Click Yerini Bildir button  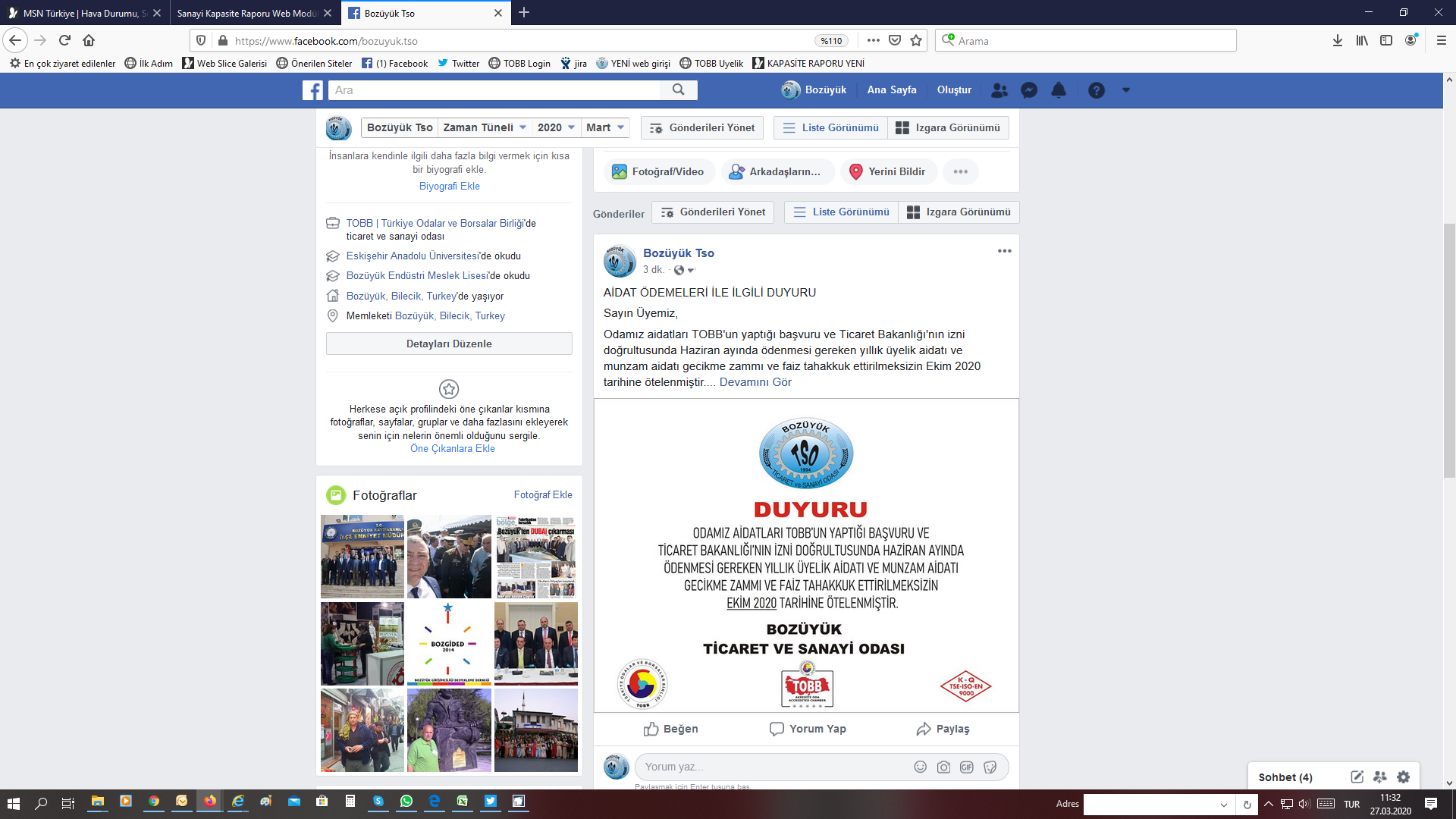(888, 171)
